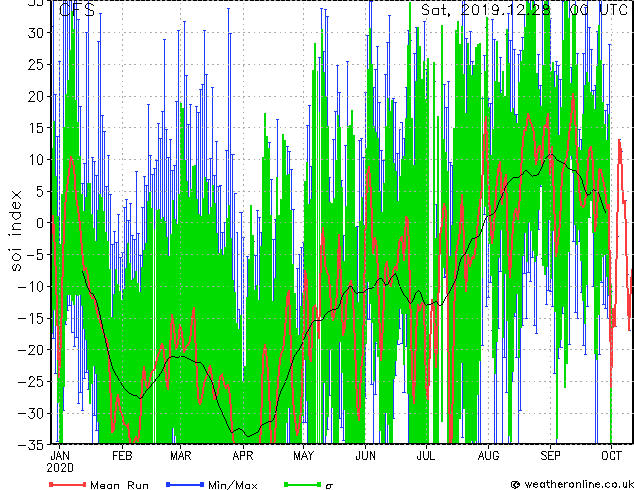634x490 pixels.
Task: Click the JUL axis label
Action: (x=426, y=456)
